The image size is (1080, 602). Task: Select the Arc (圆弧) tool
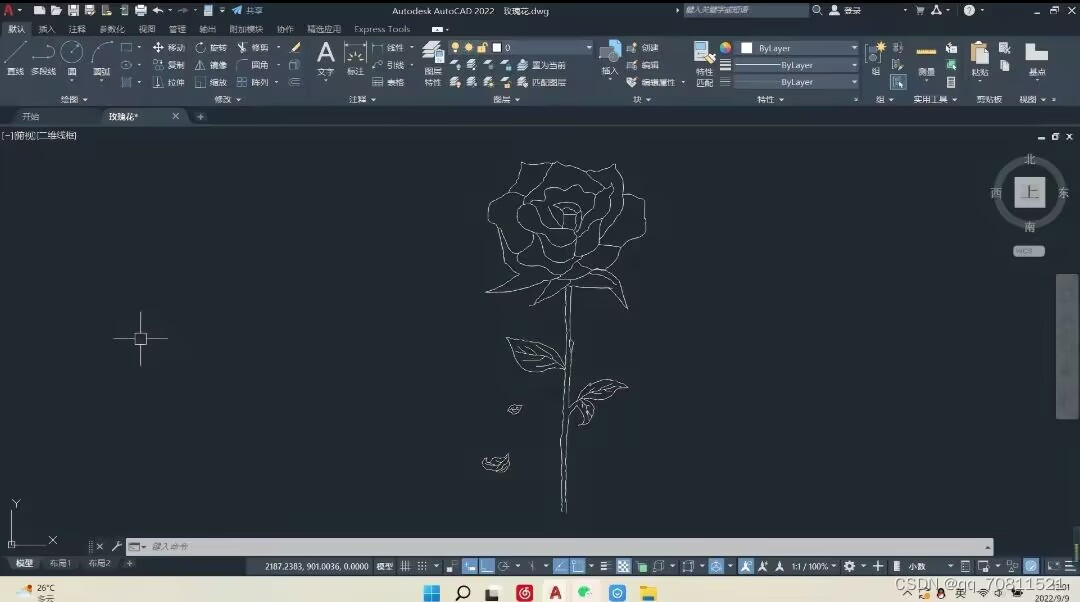tap(101, 58)
